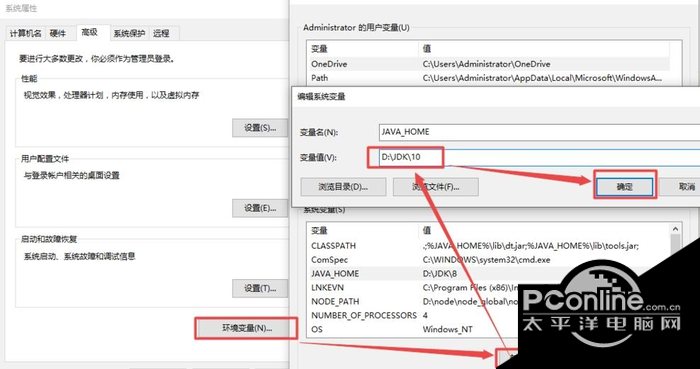Select the OS system variable row
700x369 pixels.
pyautogui.click(x=413, y=329)
